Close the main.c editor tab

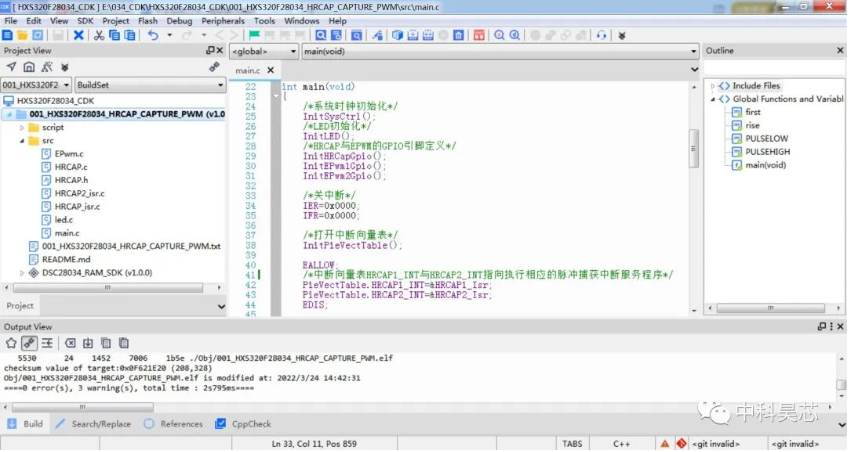271,70
